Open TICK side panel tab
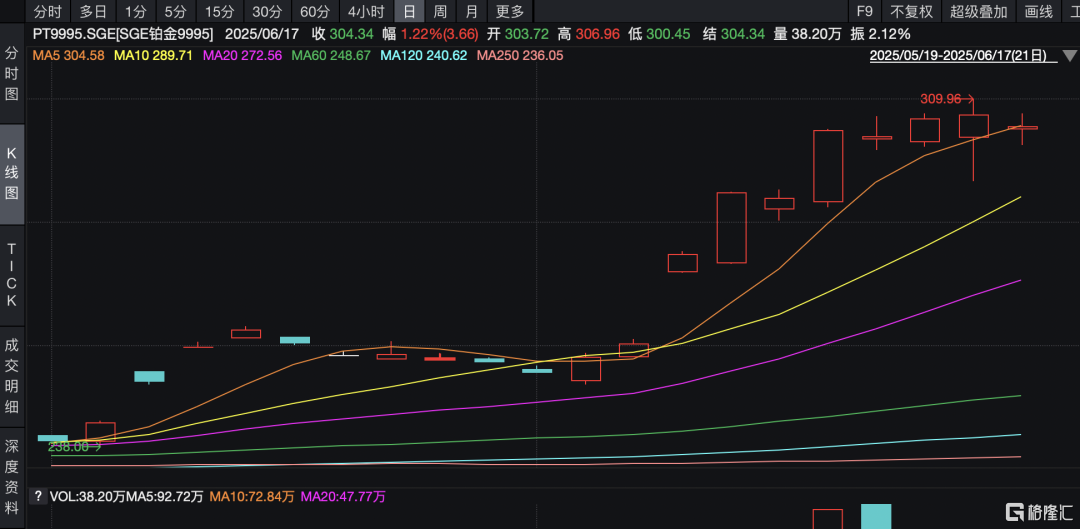 12,275
